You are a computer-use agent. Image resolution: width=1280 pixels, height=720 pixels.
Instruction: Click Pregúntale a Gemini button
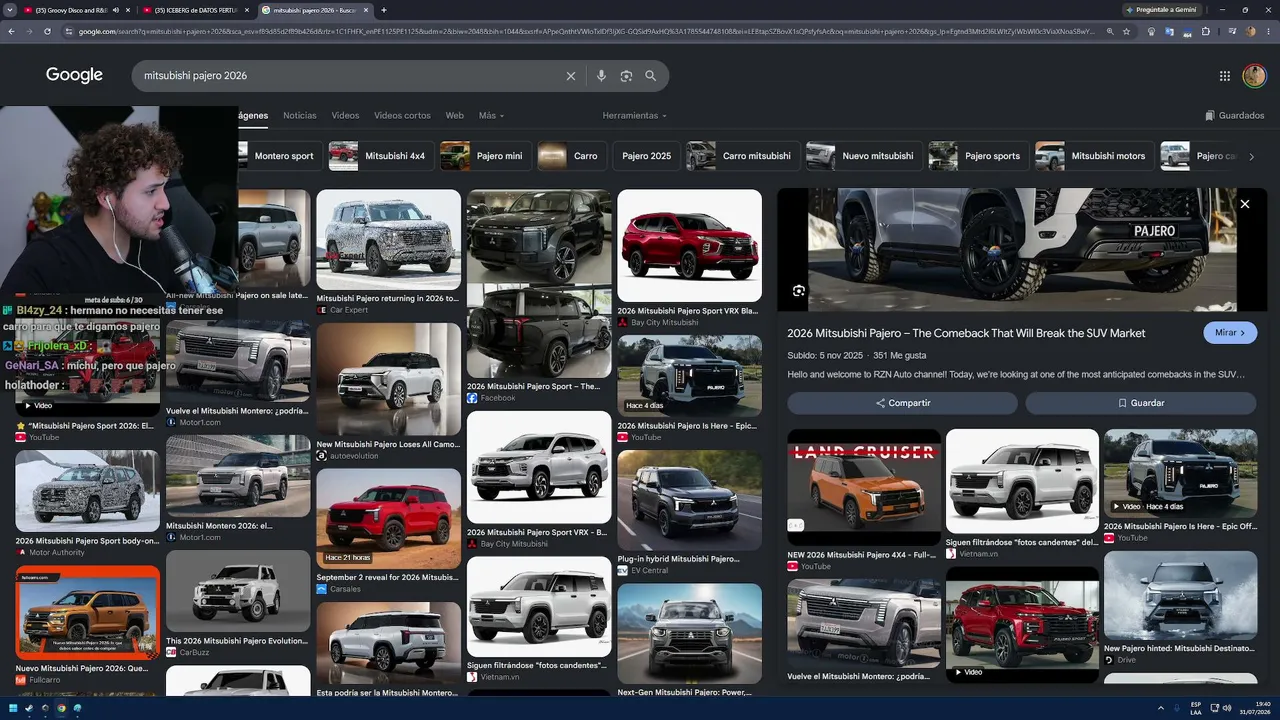(1160, 10)
